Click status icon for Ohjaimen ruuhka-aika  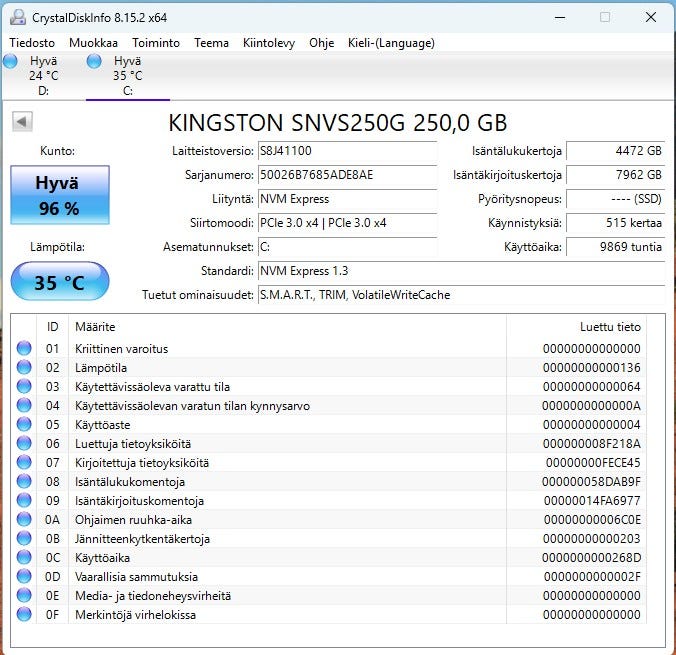(24, 520)
